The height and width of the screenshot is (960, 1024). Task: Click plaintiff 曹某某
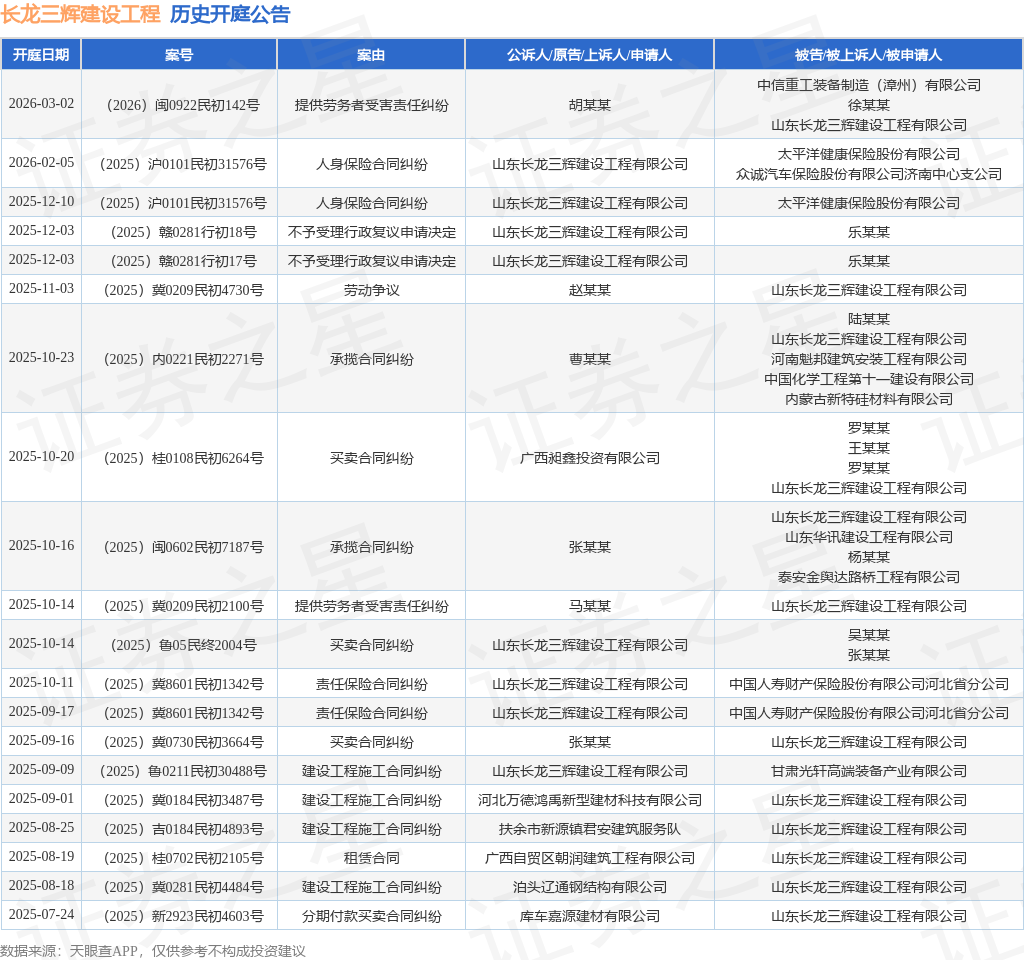(x=589, y=359)
